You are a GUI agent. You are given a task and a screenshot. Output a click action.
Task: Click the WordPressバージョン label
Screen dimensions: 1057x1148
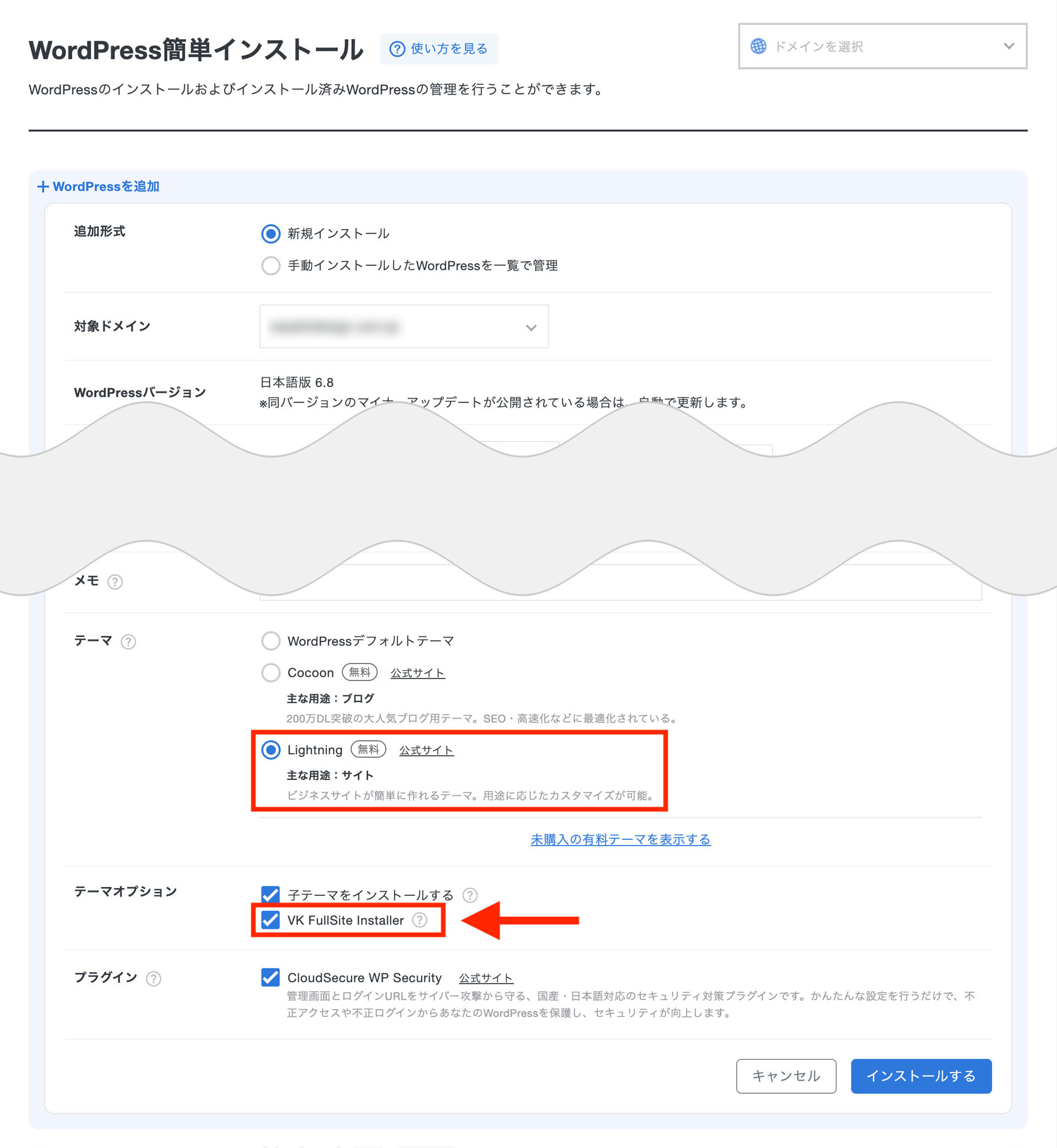(x=140, y=393)
